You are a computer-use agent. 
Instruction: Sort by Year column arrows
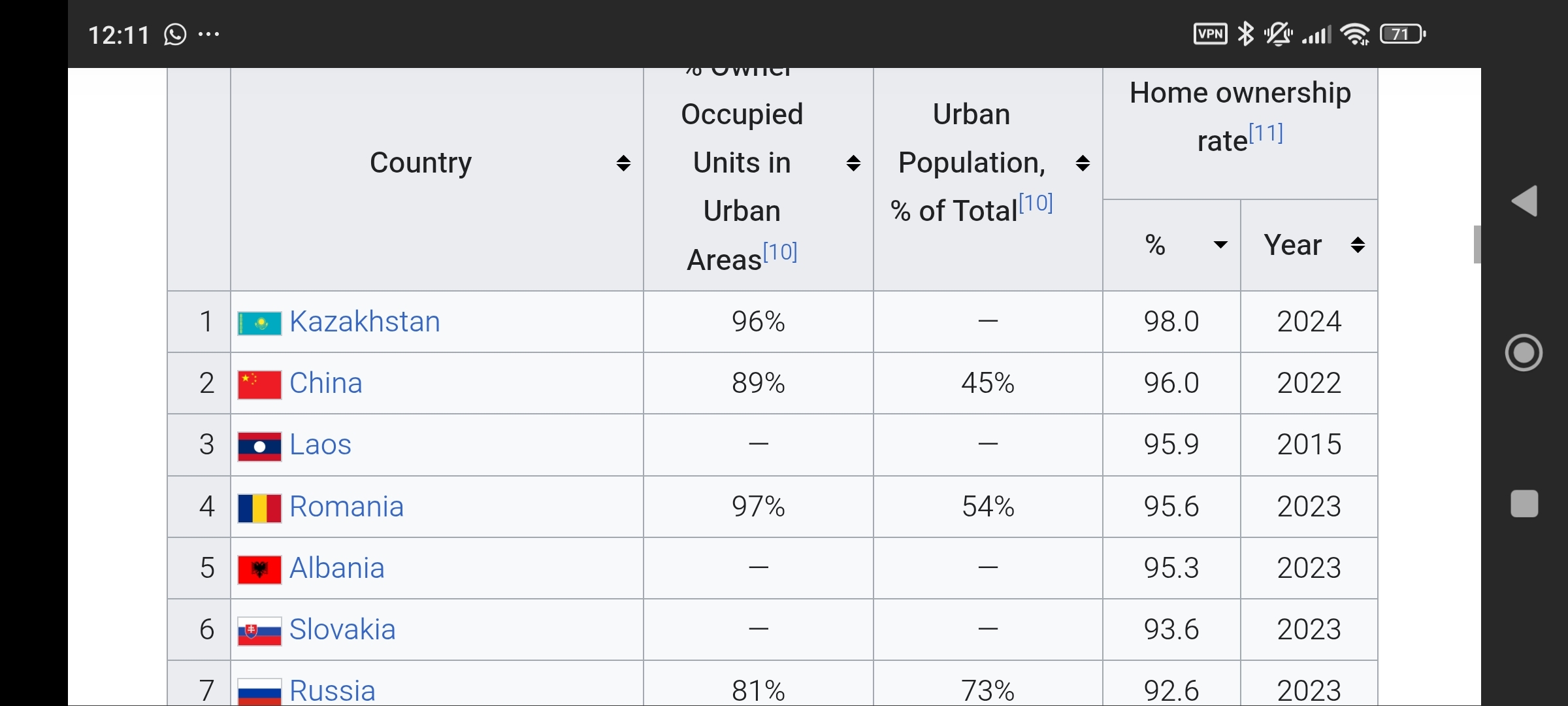click(1358, 245)
